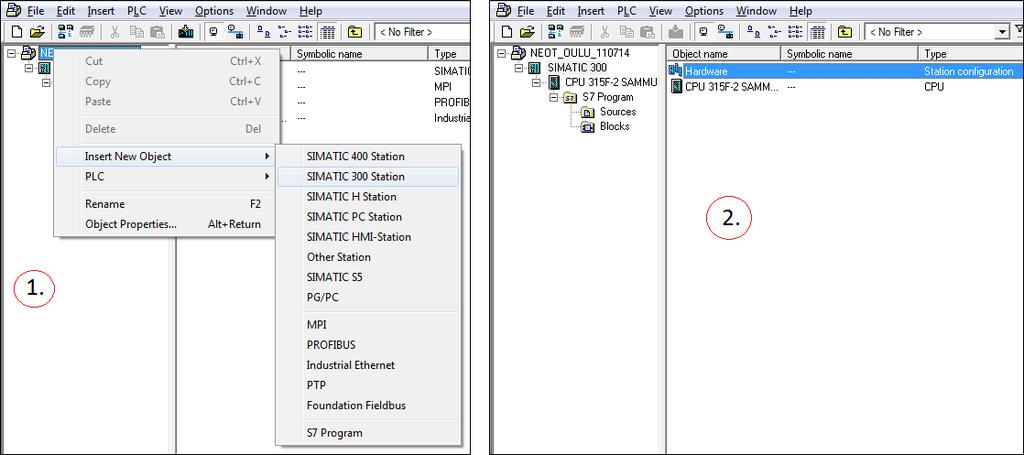Collapse SIMATIC 300 tree node
1024x455 pixels.
[519, 68]
